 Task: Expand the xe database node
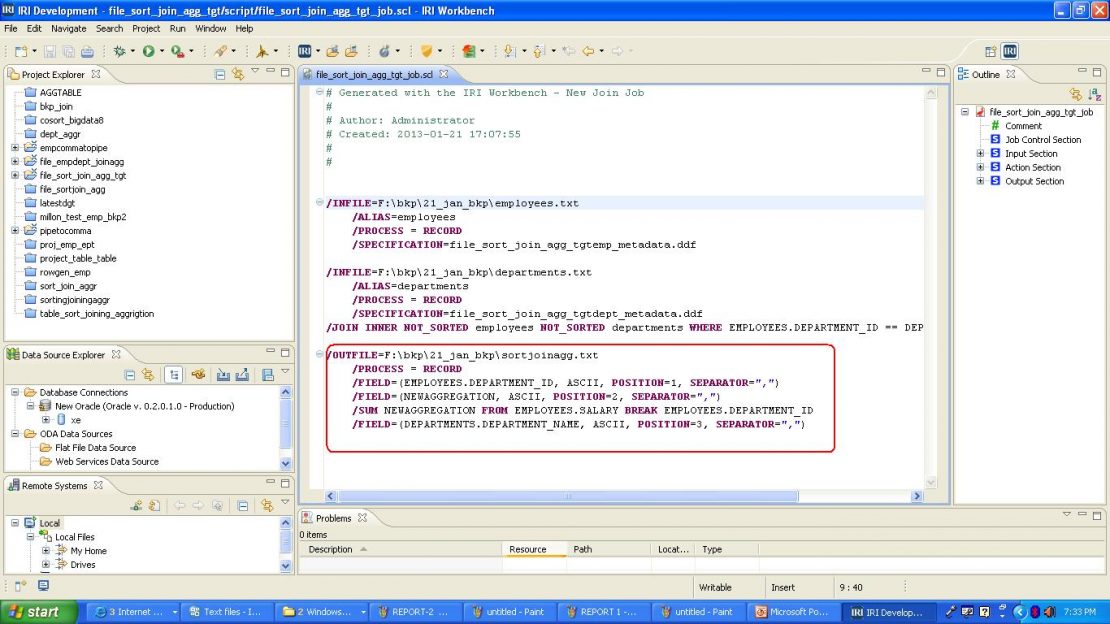[x=46, y=420]
